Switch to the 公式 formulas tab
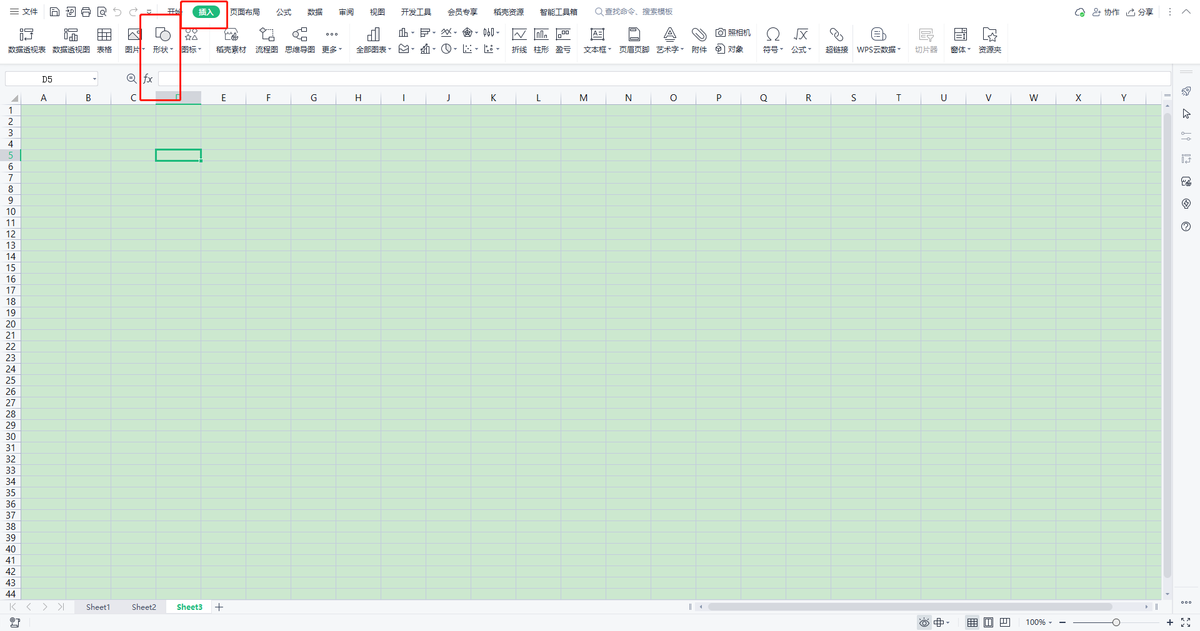 tap(284, 12)
